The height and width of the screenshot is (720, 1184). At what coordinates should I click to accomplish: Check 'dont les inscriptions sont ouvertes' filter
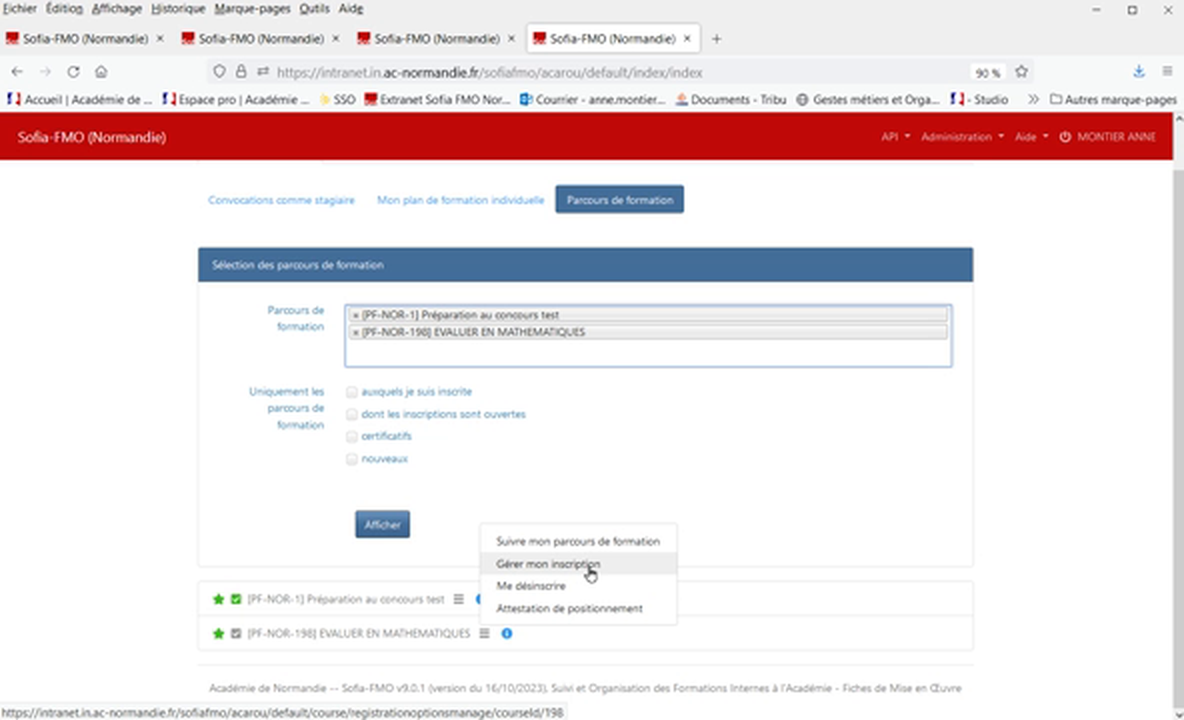351,414
